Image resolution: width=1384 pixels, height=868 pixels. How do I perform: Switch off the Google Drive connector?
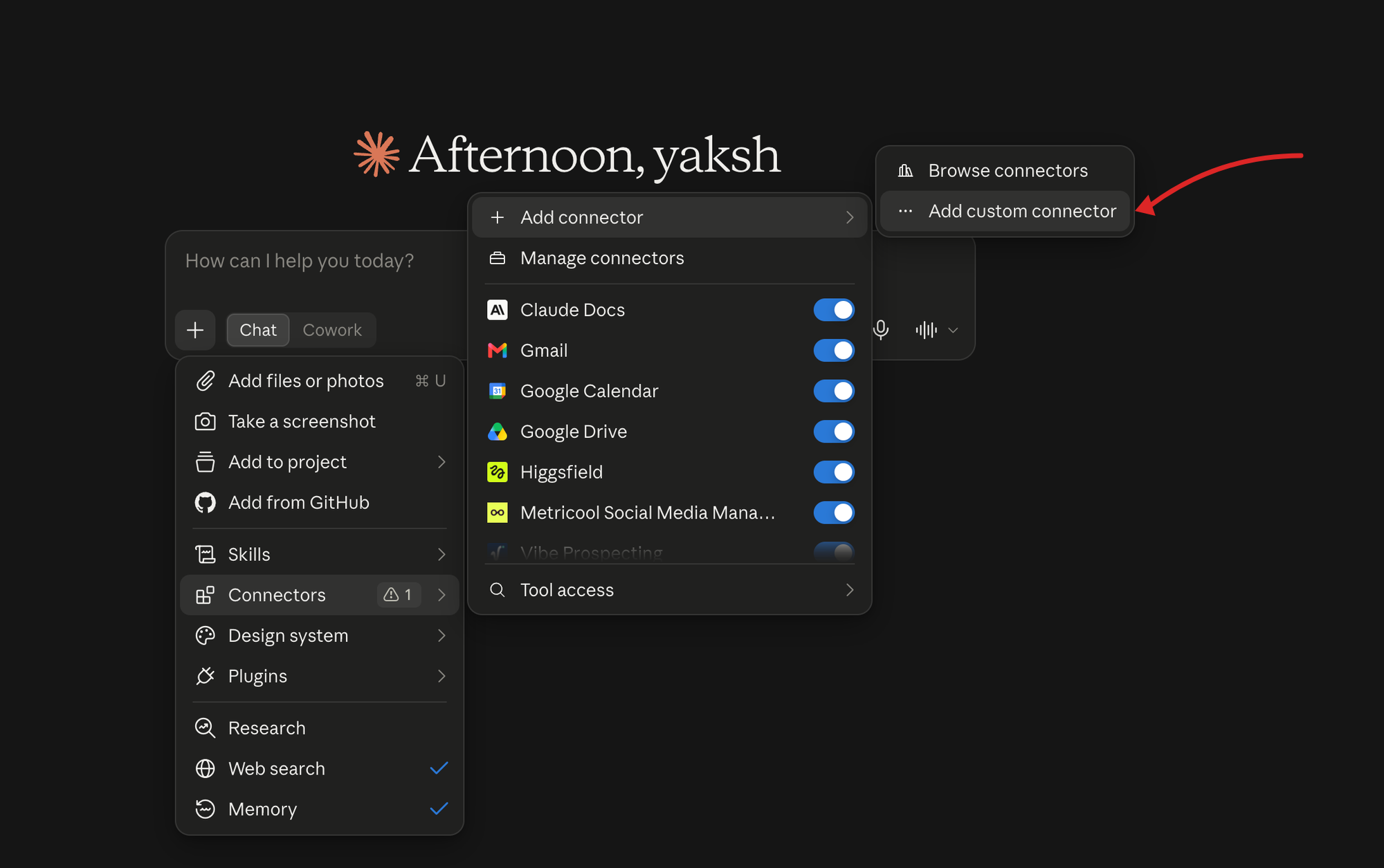(x=834, y=432)
